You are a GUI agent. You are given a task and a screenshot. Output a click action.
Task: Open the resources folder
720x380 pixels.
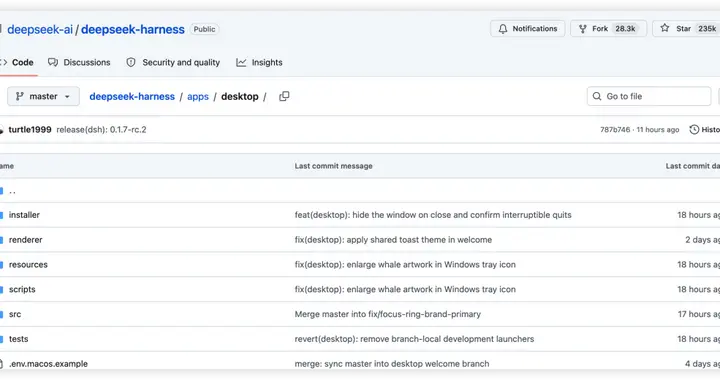(28, 264)
